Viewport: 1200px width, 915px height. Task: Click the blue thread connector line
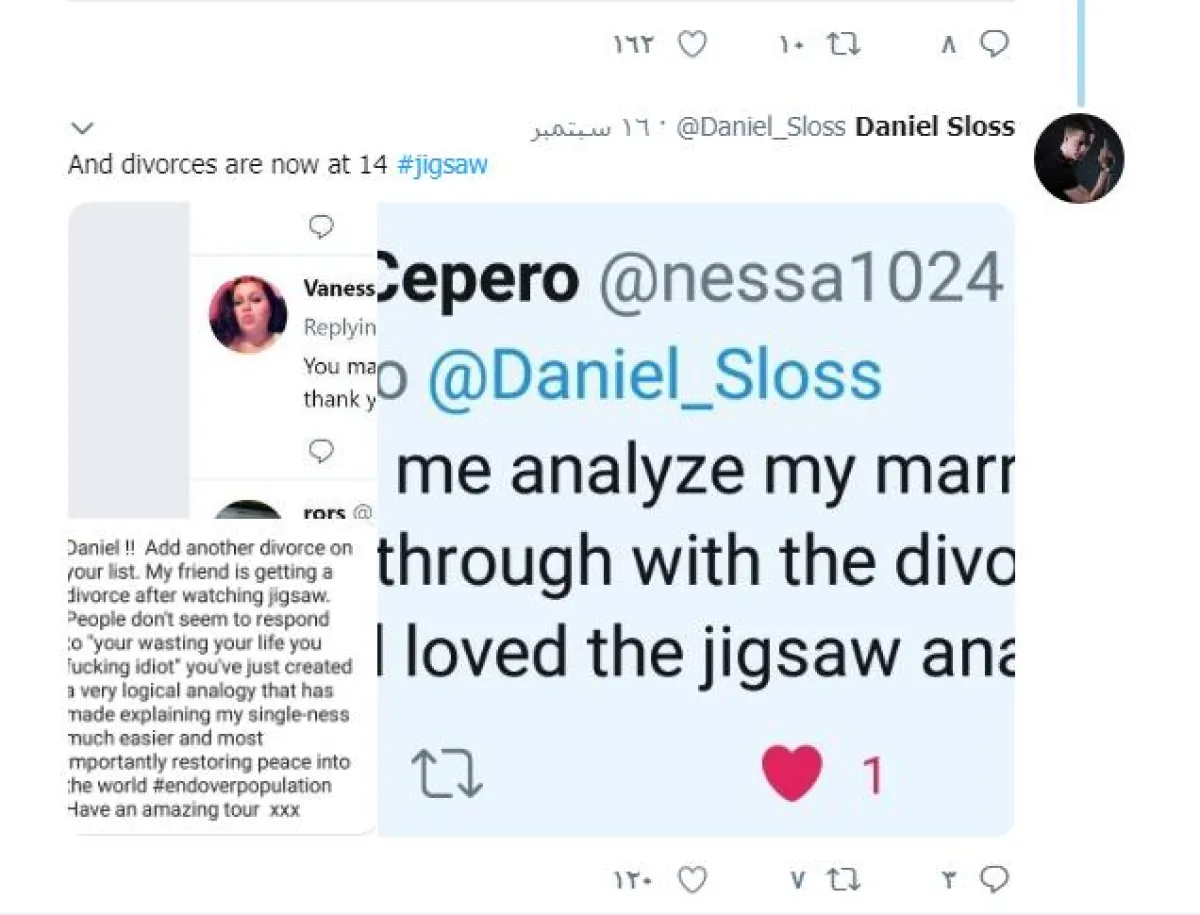point(1080,50)
